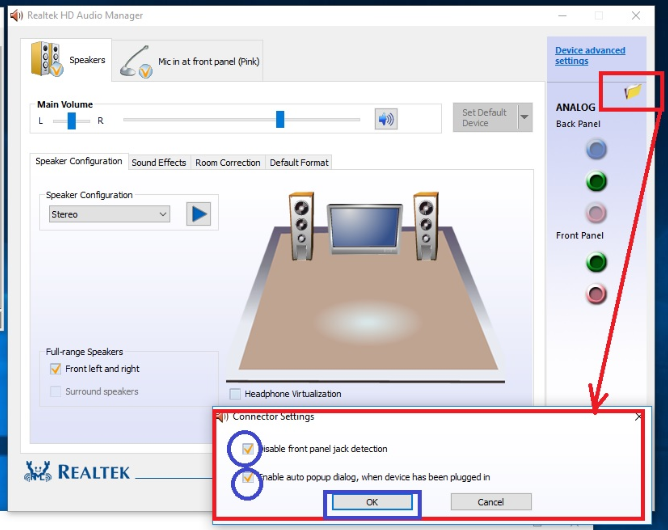Switch to Mic in at front panel tab
The width and height of the screenshot is (668, 530).
(x=188, y=61)
